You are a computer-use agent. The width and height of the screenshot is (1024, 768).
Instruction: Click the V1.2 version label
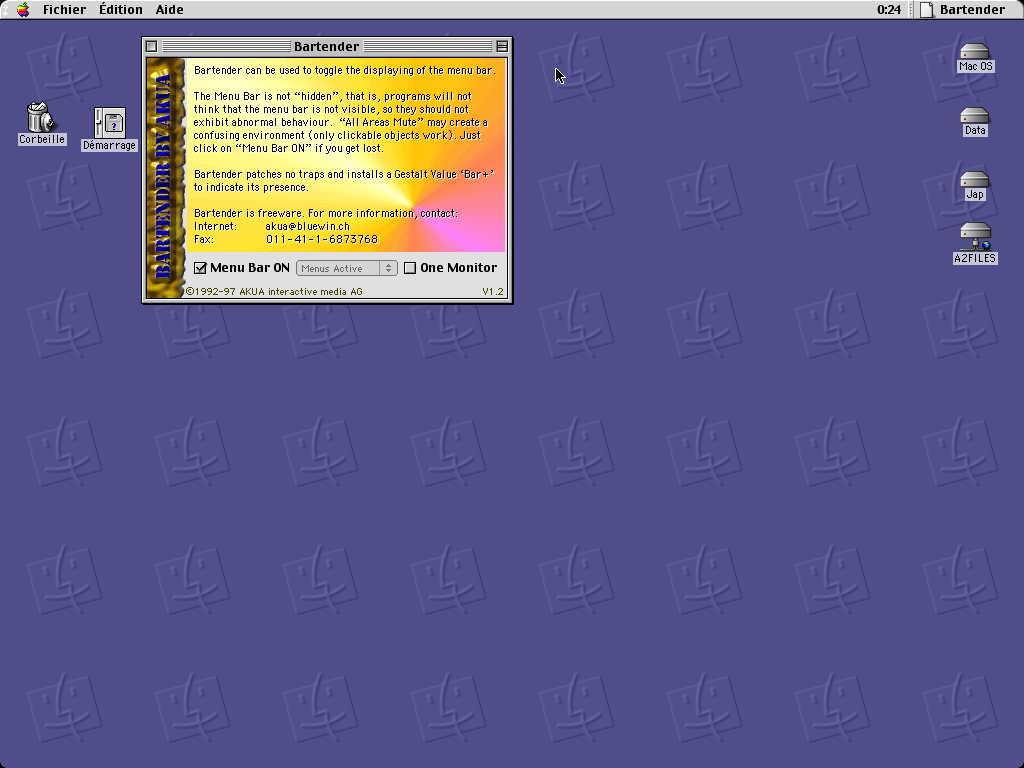(493, 292)
